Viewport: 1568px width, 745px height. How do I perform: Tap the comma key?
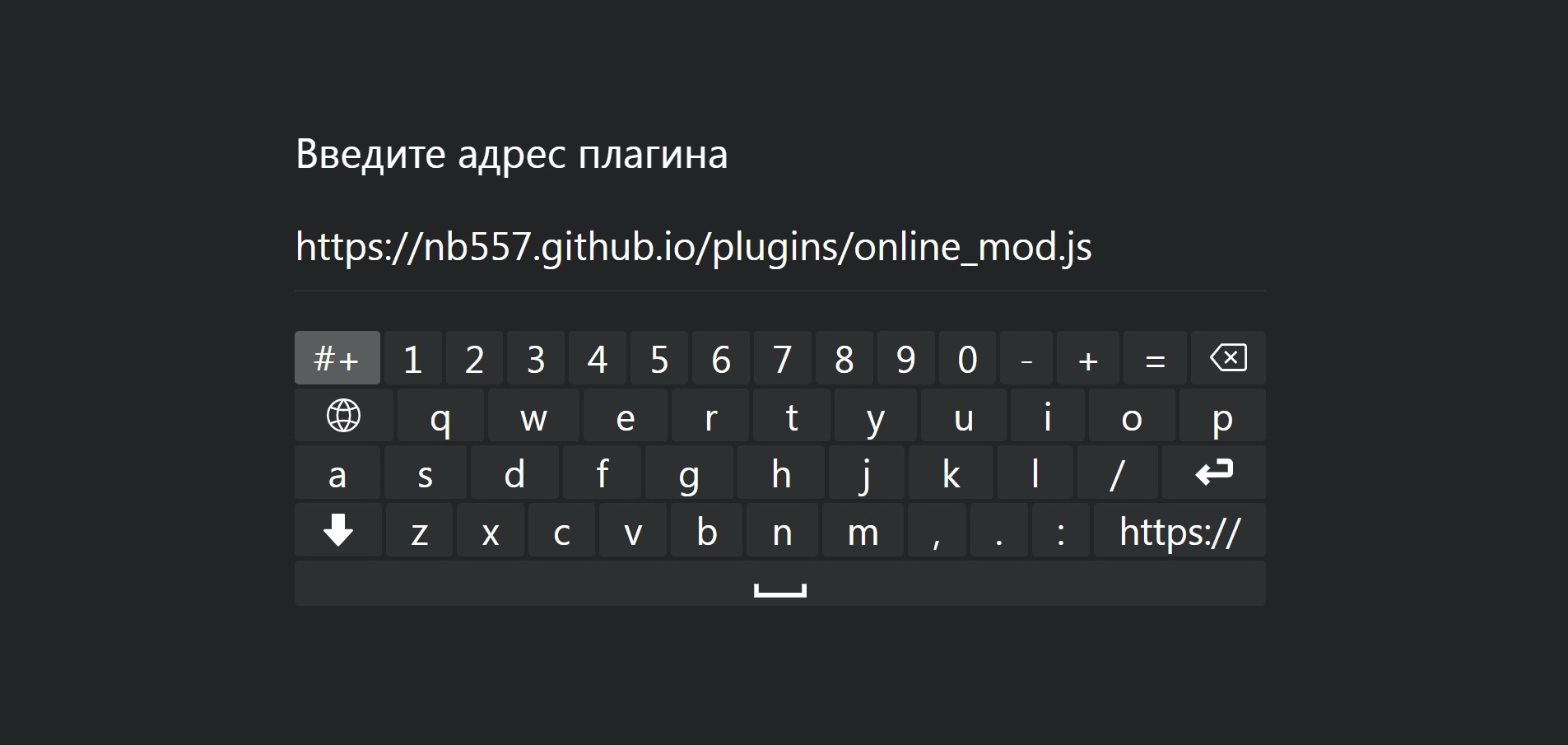[x=937, y=530]
